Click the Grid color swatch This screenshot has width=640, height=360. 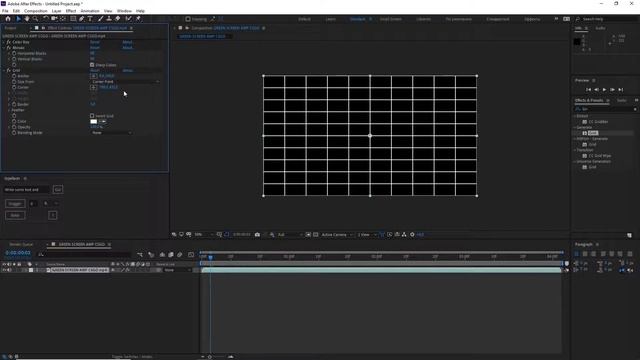click(x=93, y=122)
